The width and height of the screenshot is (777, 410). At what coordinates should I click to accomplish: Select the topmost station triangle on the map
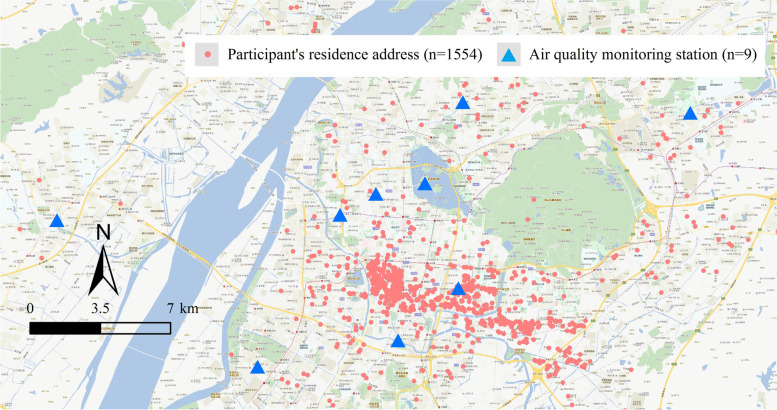462,102
